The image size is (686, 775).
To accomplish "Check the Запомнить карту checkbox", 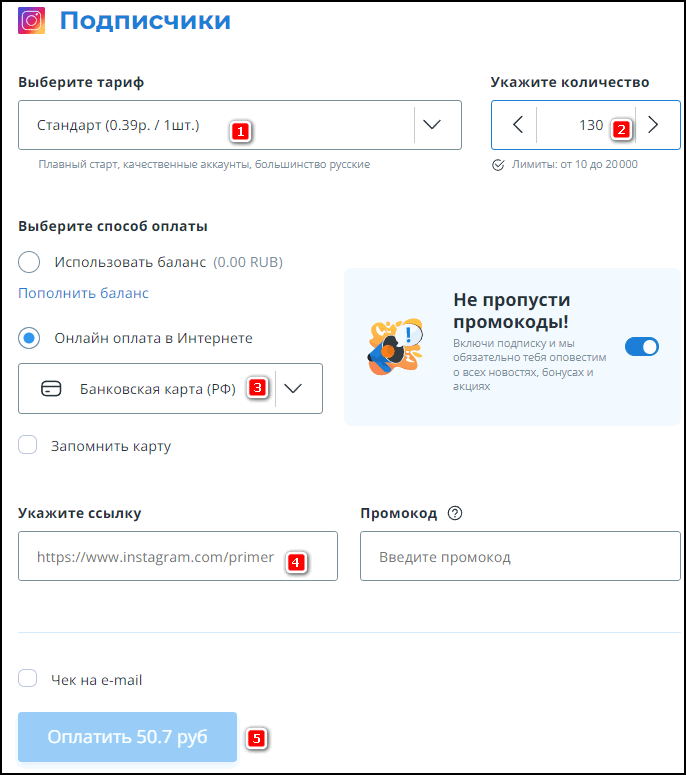I will point(28,444).
